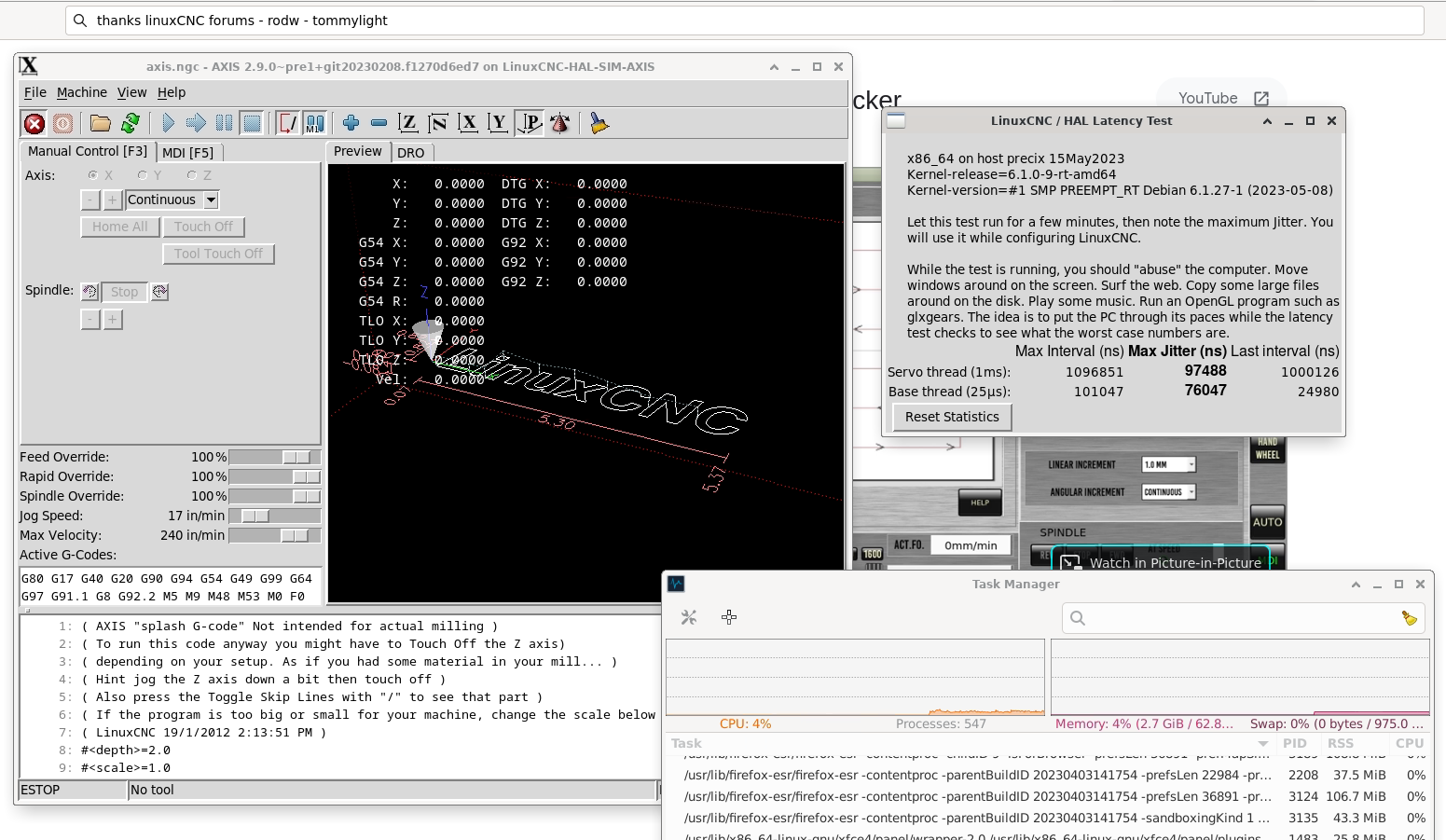
Task: Select Y axis radio button
Action: click(x=143, y=175)
